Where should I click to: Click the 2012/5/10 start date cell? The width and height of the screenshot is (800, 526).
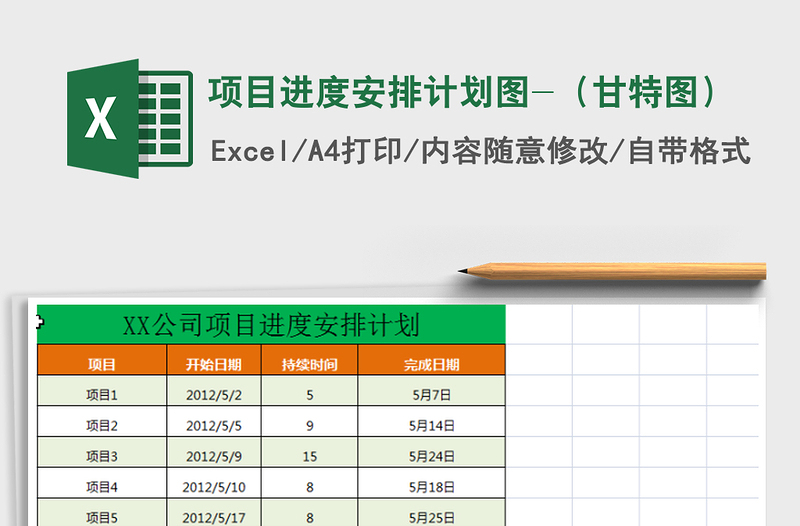point(213,488)
